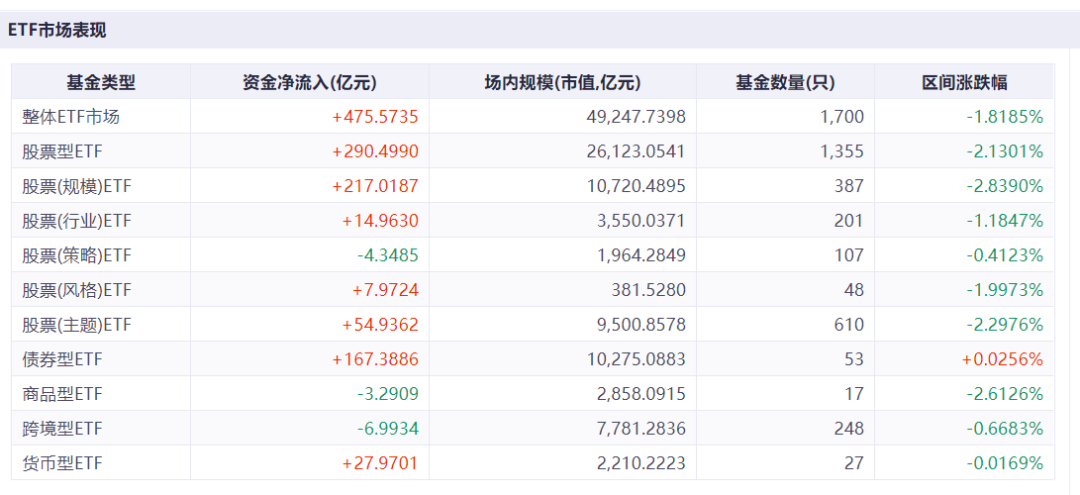Click the net outflow value -4.3485
1080x495 pixels.
coord(388,255)
